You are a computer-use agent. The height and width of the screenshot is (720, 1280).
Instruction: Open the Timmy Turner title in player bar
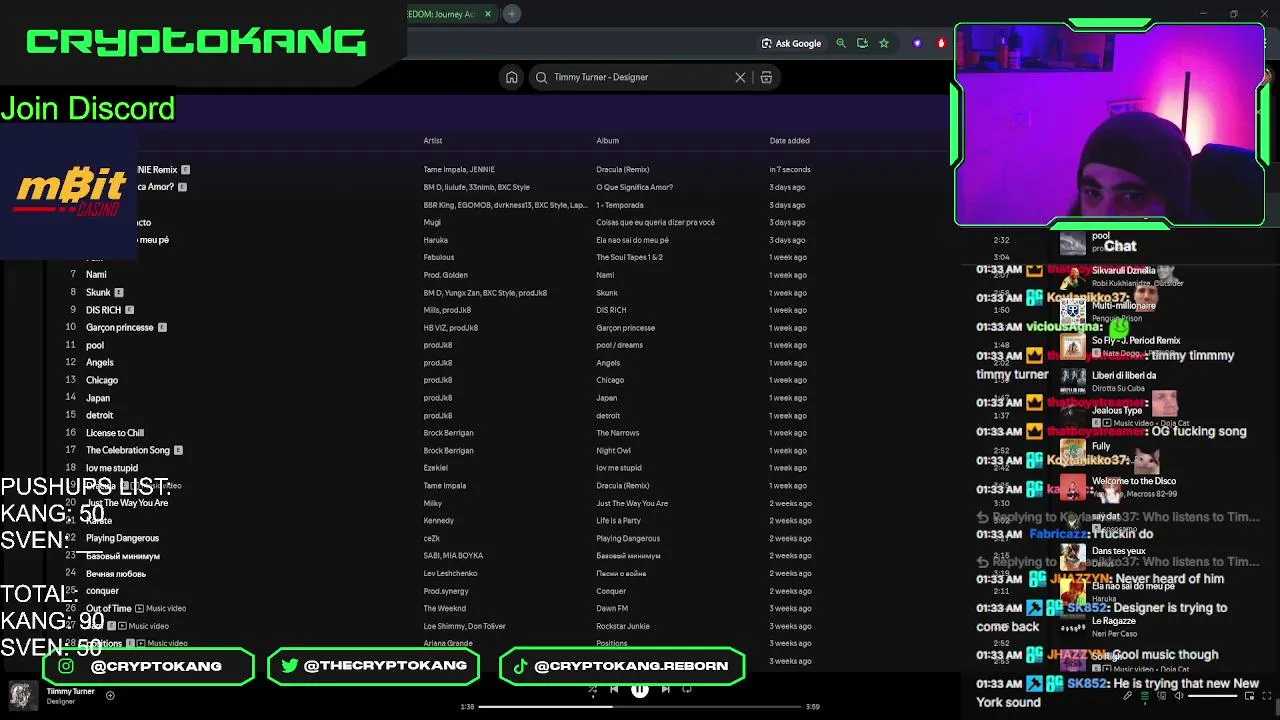[70, 691]
